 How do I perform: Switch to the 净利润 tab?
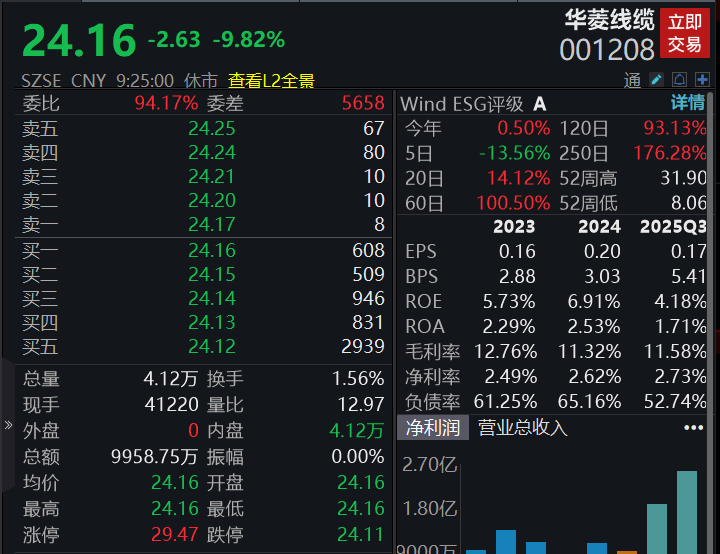pos(433,428)
